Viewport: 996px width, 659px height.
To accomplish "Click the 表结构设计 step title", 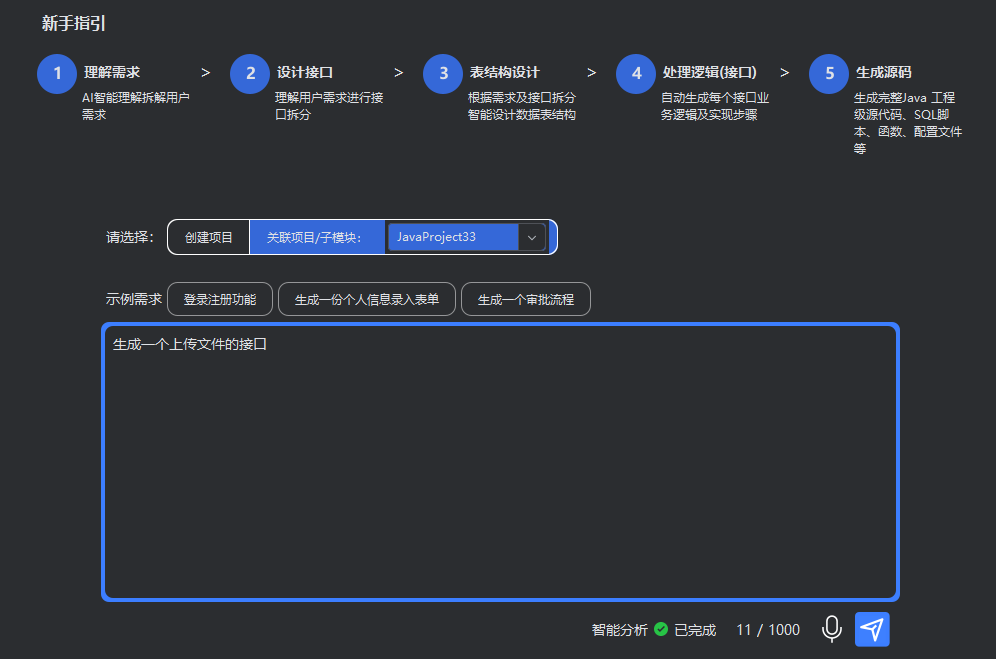I will [504, 72].
